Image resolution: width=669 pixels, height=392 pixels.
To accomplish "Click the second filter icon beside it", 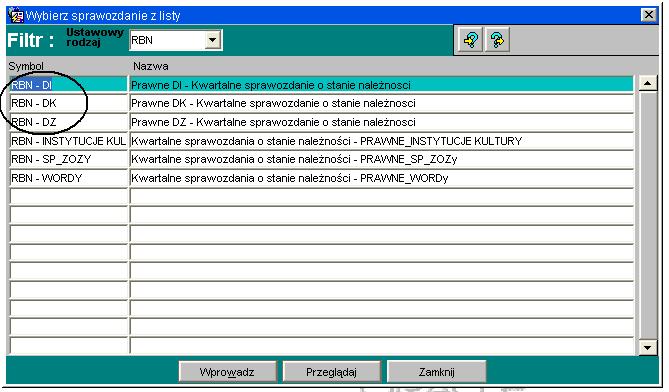I will 497,40.
